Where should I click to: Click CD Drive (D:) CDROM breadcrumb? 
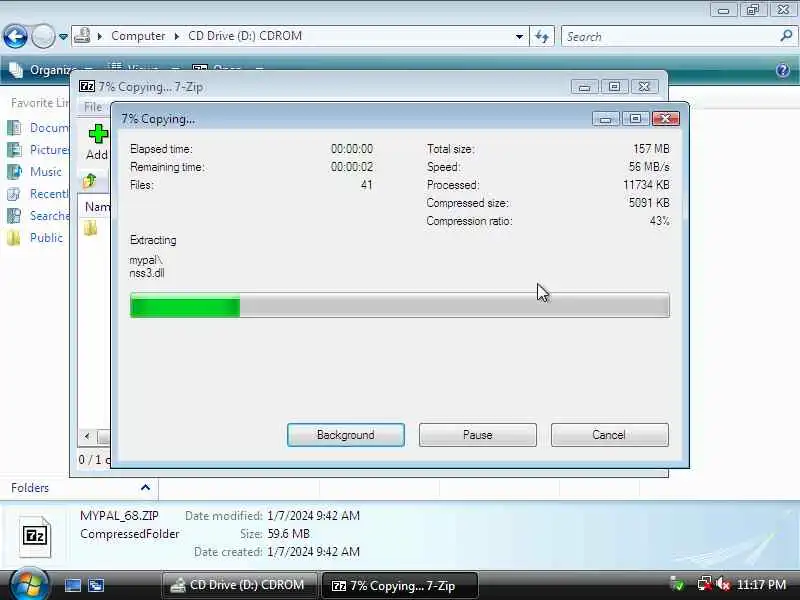(245, 36)
